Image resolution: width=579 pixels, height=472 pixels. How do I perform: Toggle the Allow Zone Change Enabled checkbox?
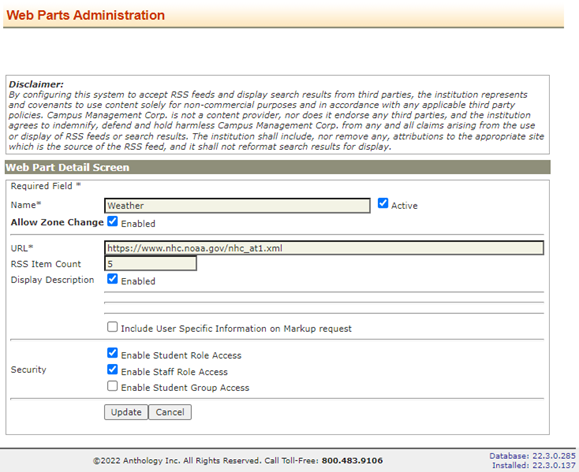point(112,221)
